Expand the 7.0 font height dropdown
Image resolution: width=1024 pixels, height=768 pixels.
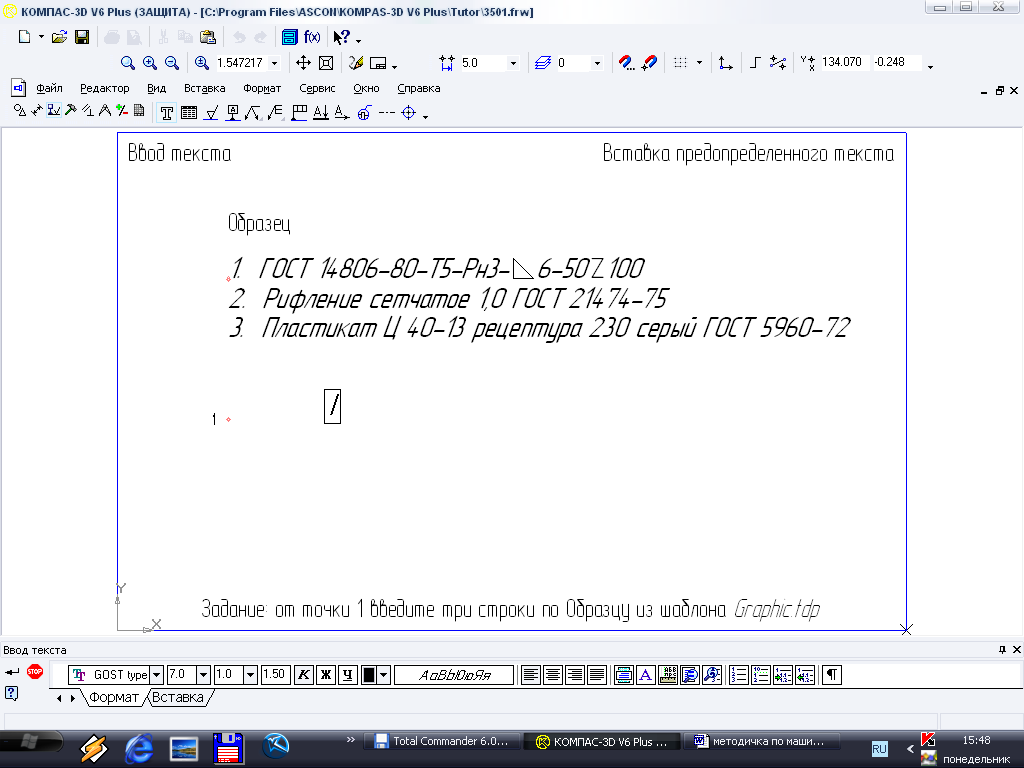point(204,675)
